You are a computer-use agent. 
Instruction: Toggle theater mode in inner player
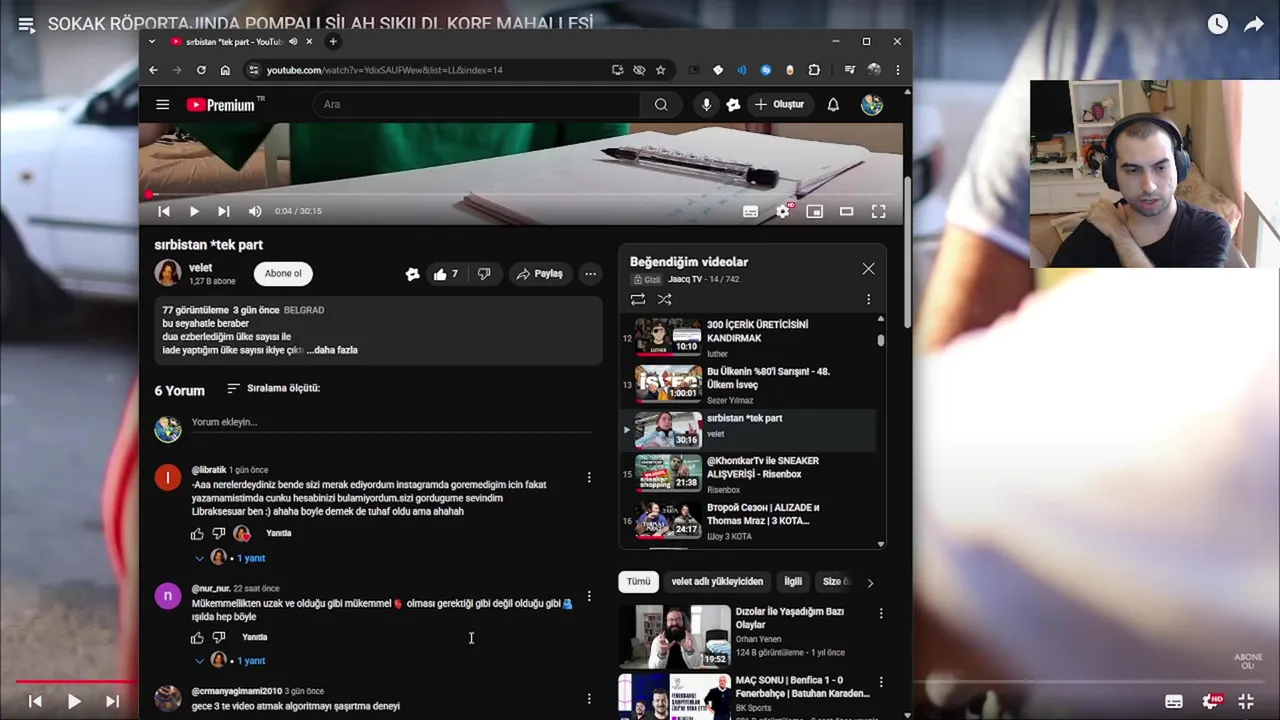pos(846,211)
